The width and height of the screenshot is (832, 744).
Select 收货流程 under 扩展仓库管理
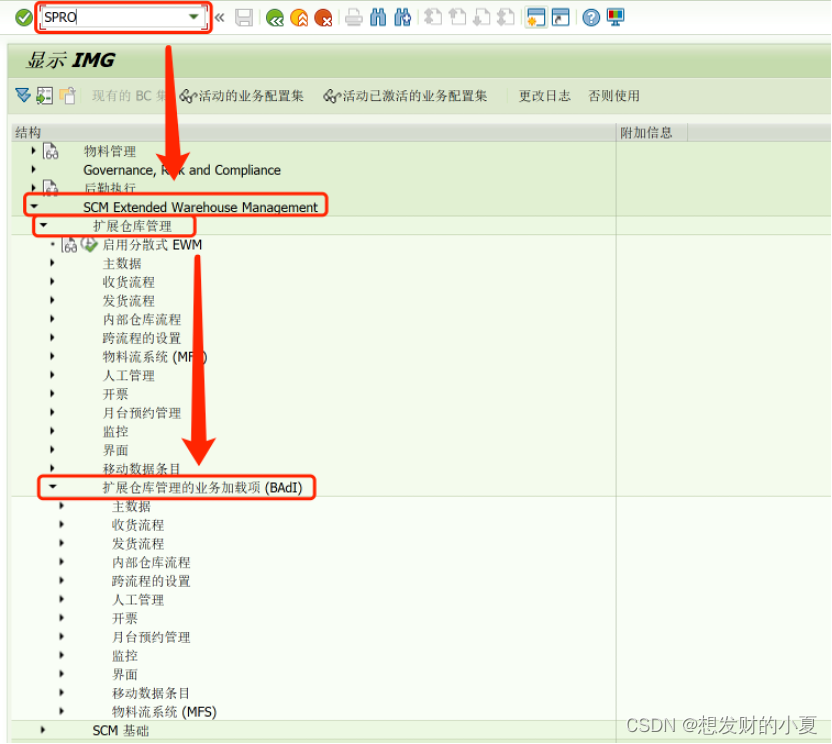(129, 282)
